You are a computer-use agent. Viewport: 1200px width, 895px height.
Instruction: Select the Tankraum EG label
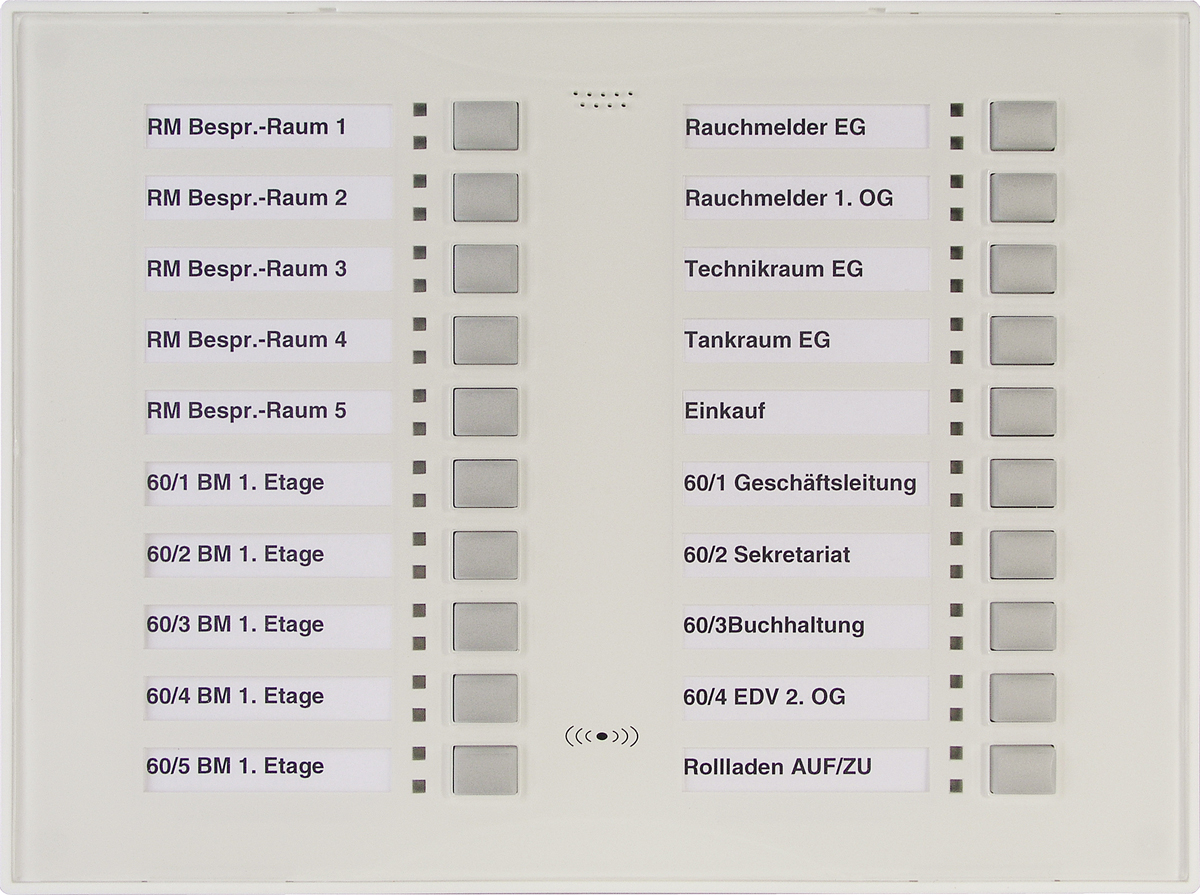pos(806,340)
